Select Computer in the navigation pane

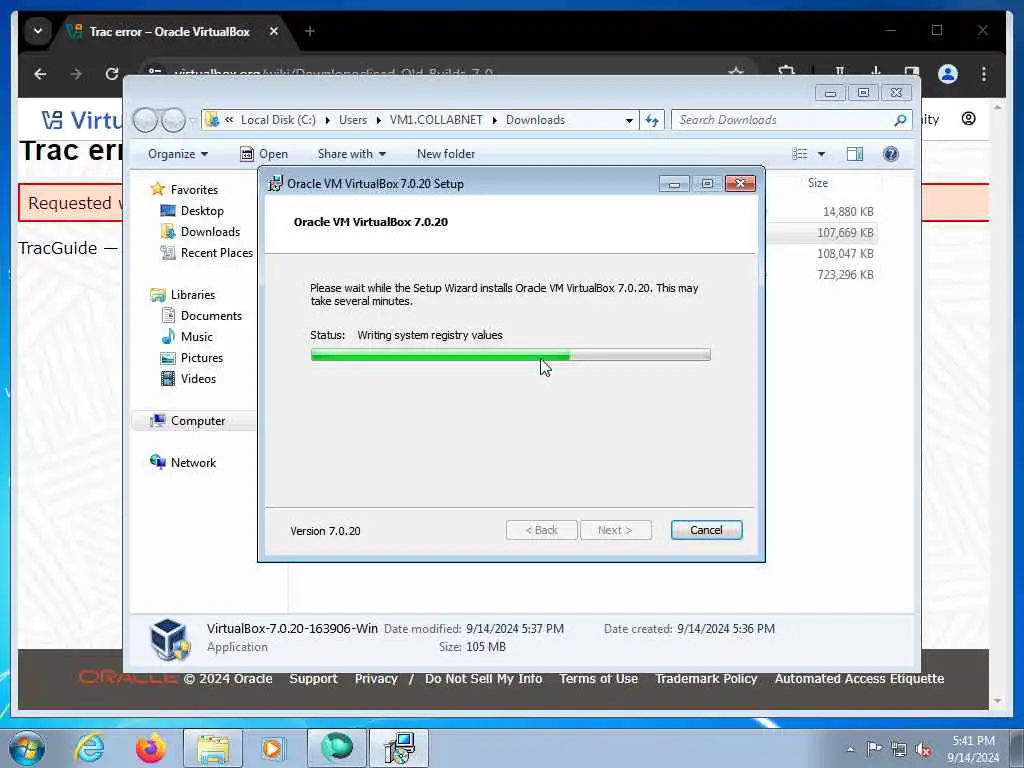[197, 421]
